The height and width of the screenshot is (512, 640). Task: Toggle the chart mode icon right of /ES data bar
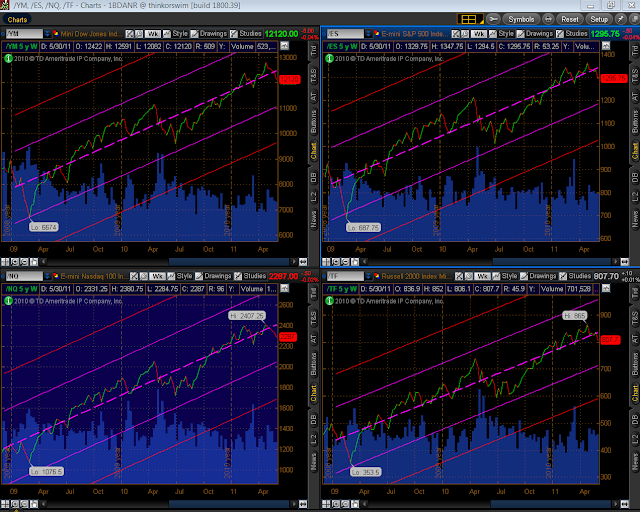coord(606,46)
